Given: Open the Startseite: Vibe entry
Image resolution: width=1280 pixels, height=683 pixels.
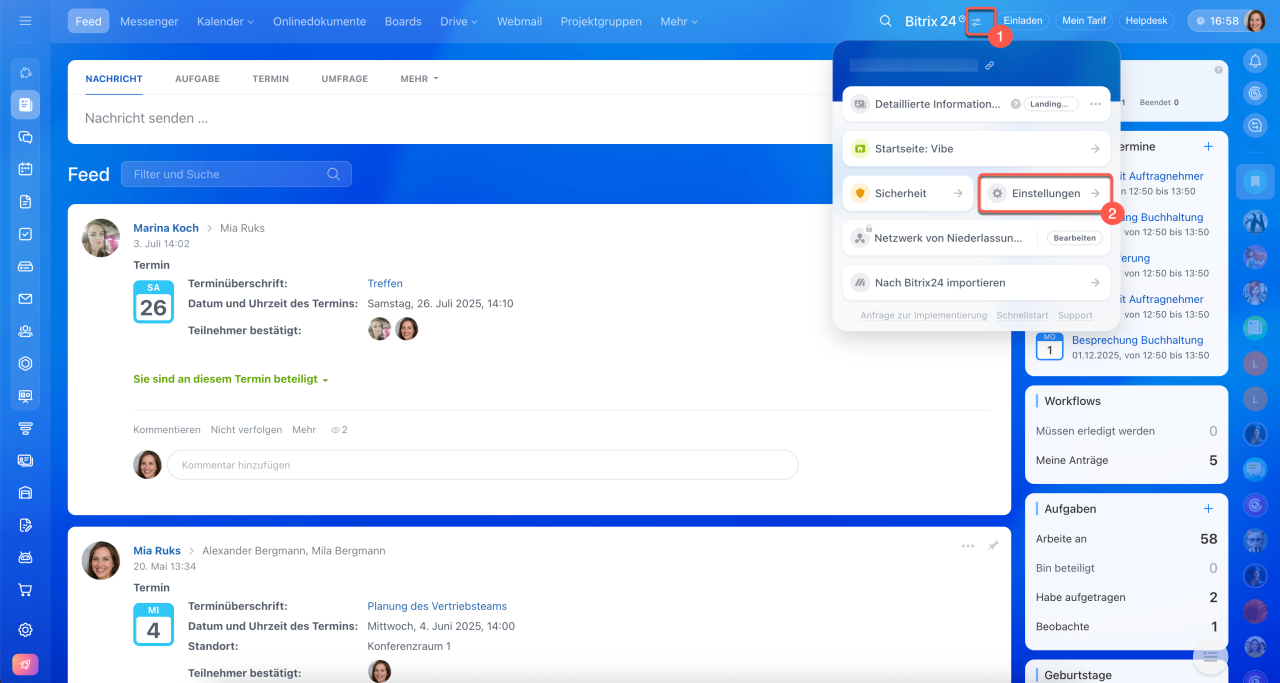Looking at the screenshot, I should pos(976,148).
